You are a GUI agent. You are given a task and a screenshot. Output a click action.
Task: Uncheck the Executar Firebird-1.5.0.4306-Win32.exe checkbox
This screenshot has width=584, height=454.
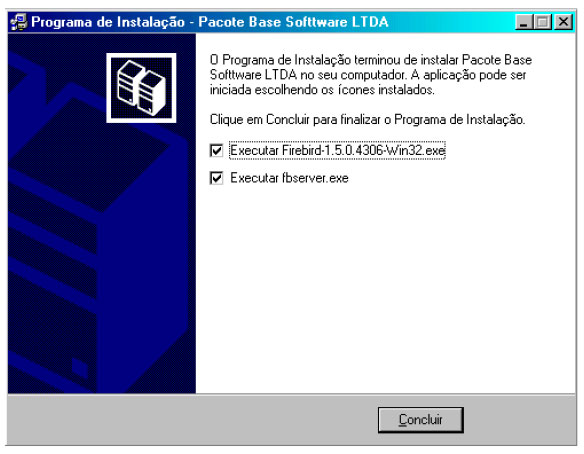[216, 150]
